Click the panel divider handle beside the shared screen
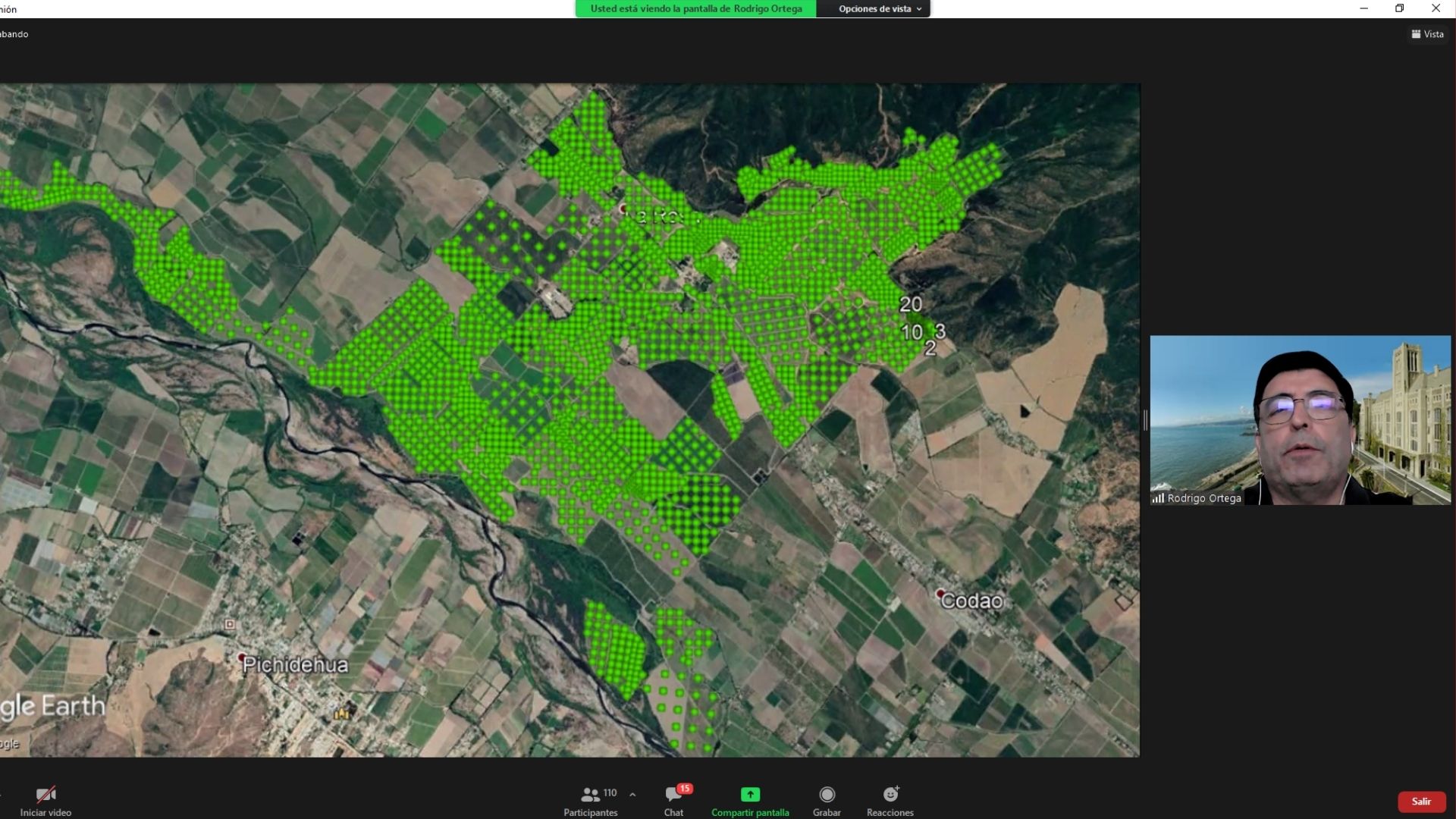The image size is (1456, 819). click(x=1145, y=419)
